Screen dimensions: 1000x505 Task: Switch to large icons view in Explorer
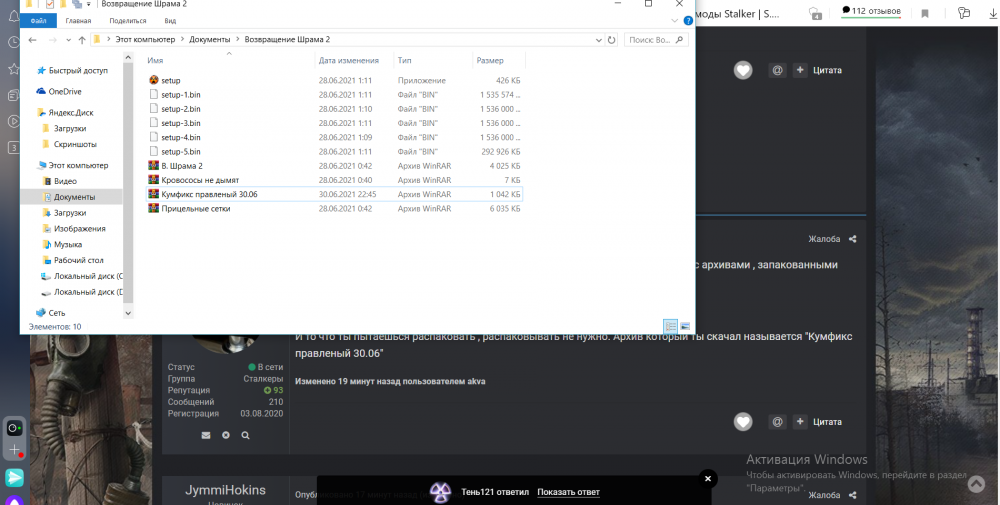point(685,326)
